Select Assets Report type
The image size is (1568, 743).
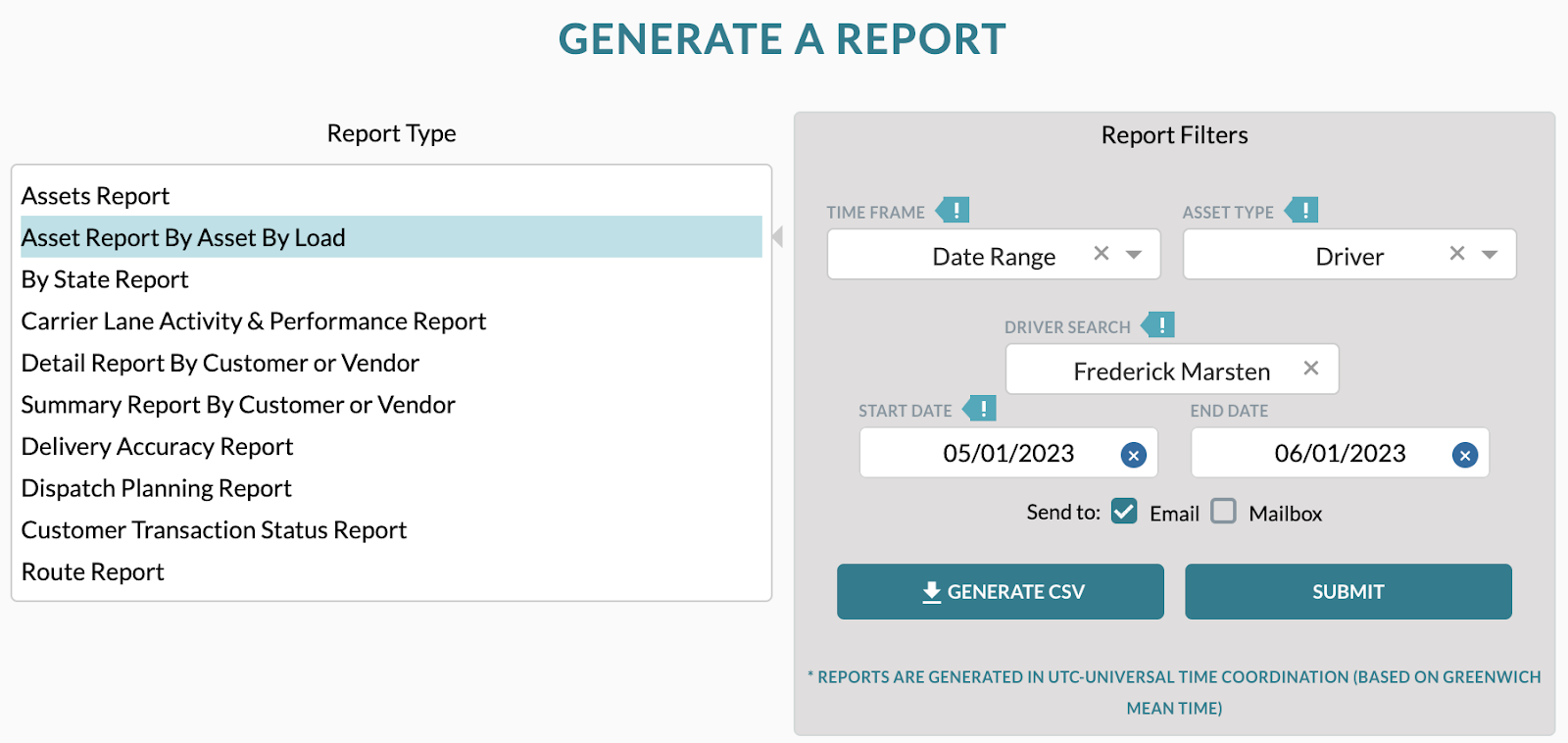(x=391, y=196)
